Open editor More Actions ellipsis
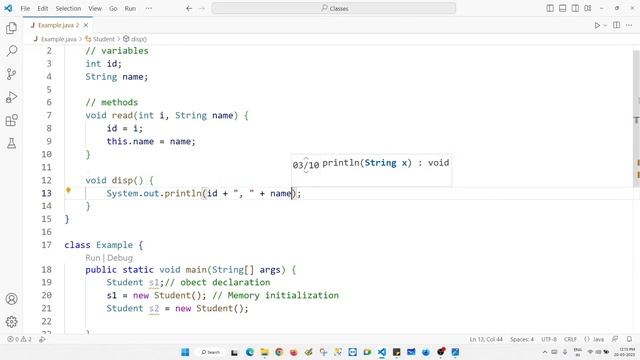Screen dimensions: 640x360 pos(629,25)
